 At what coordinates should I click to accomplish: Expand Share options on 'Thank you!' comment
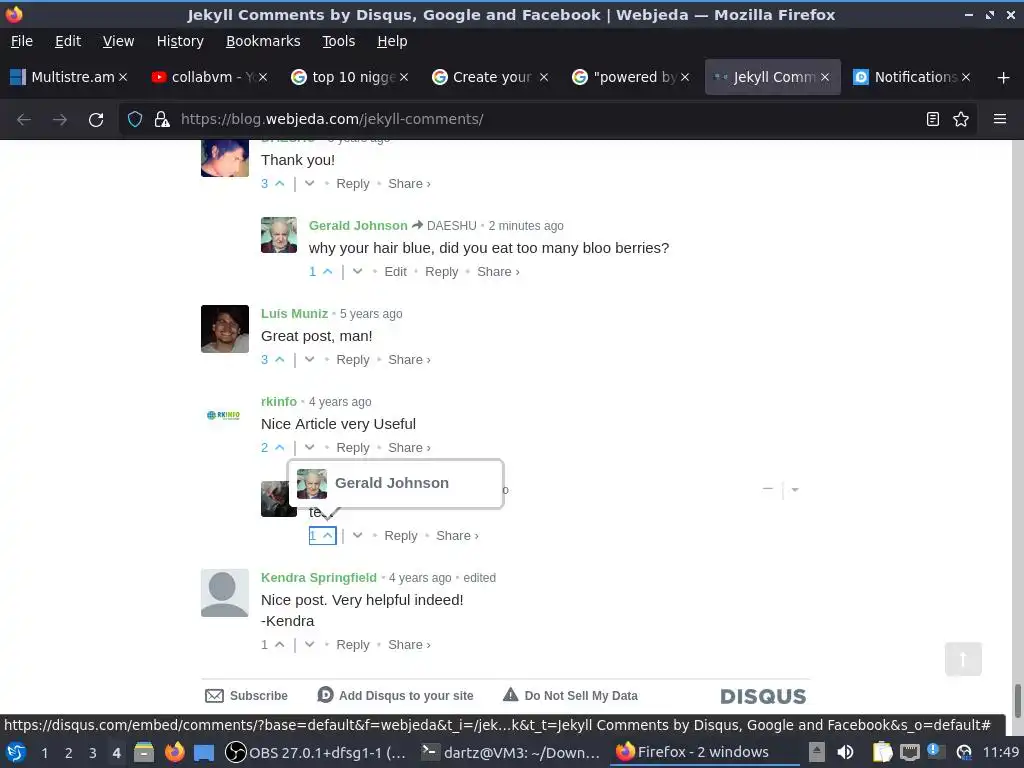click(409, 184)
